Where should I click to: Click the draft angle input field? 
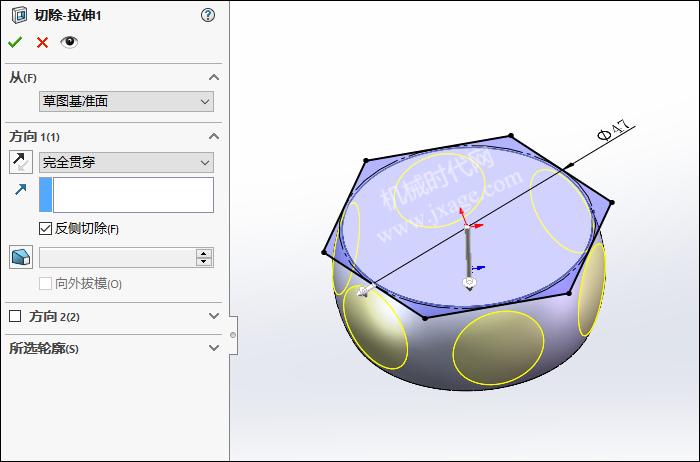tap(117, 258)
